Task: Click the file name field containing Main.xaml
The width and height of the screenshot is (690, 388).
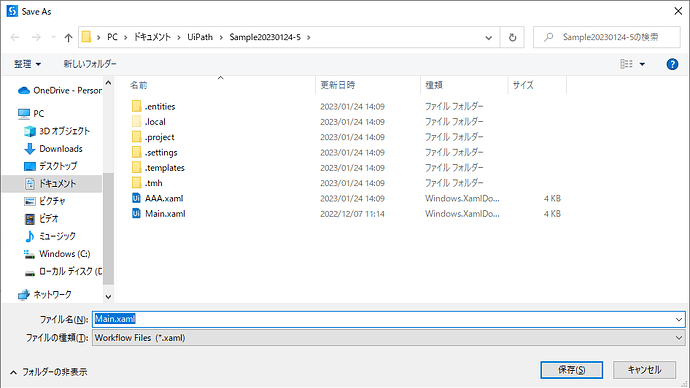Action: [388, 319]
